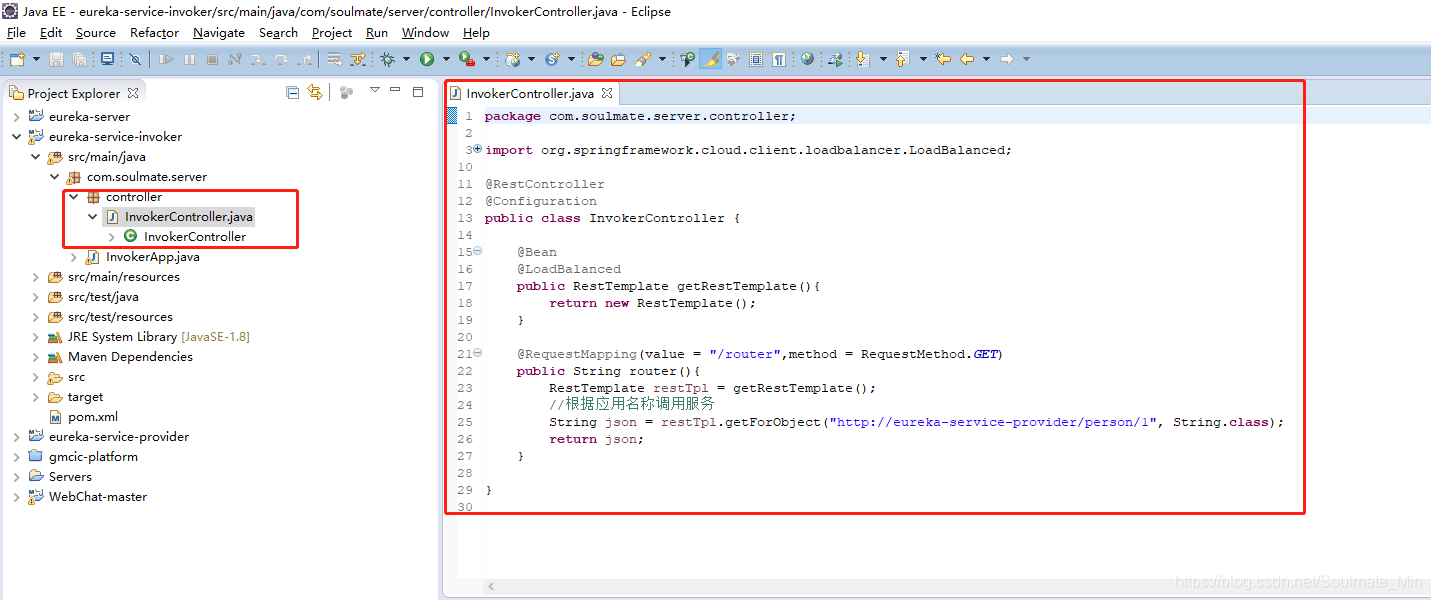Launch Debug via the bug icon
This screenshot has height=600, width=1431.
click(x=387, y=60)
